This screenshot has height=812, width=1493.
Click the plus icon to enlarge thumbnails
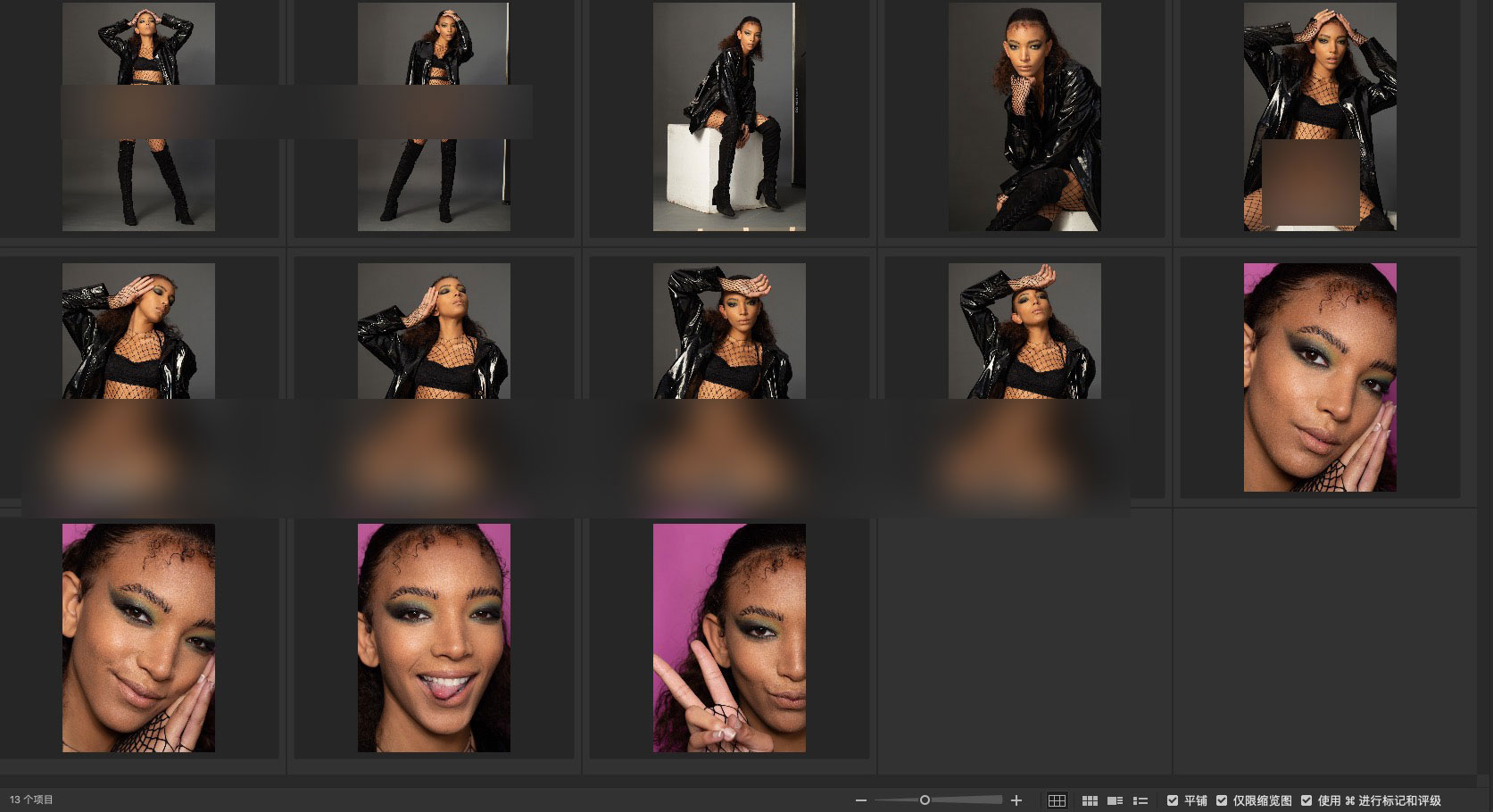coord(1016,800)
